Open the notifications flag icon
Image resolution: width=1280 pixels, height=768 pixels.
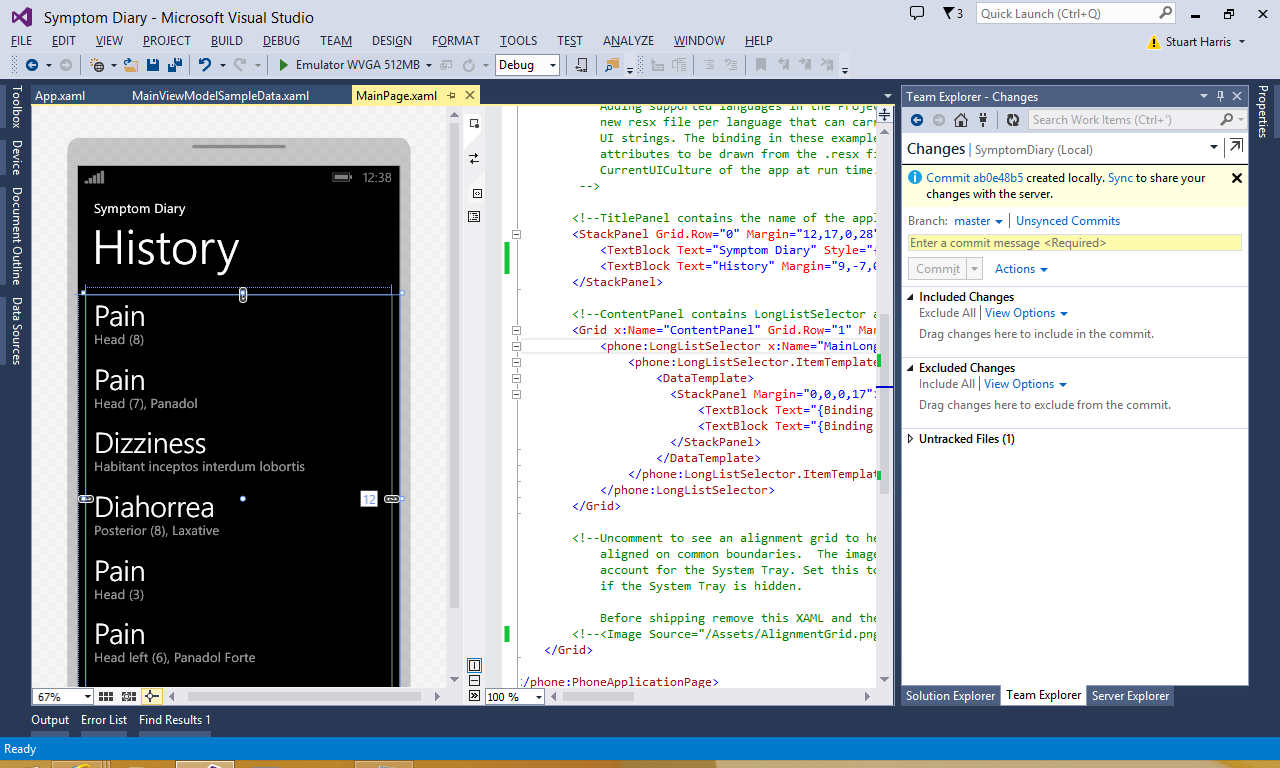click(948, 14)
